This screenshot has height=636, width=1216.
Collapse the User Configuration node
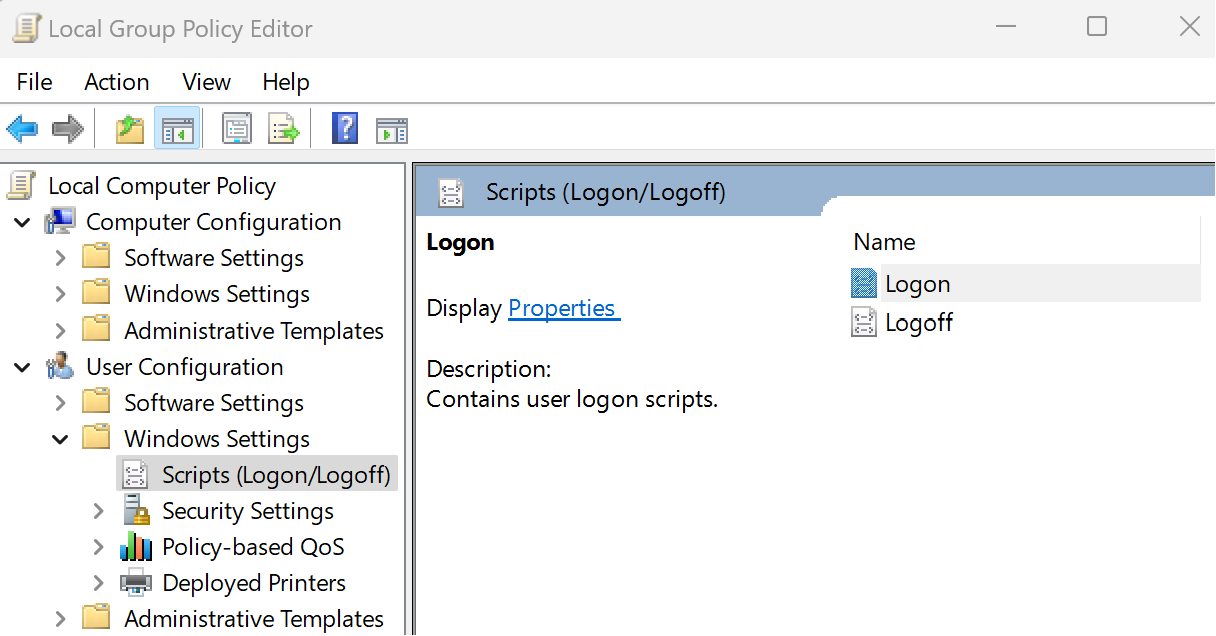pos(23,367)
